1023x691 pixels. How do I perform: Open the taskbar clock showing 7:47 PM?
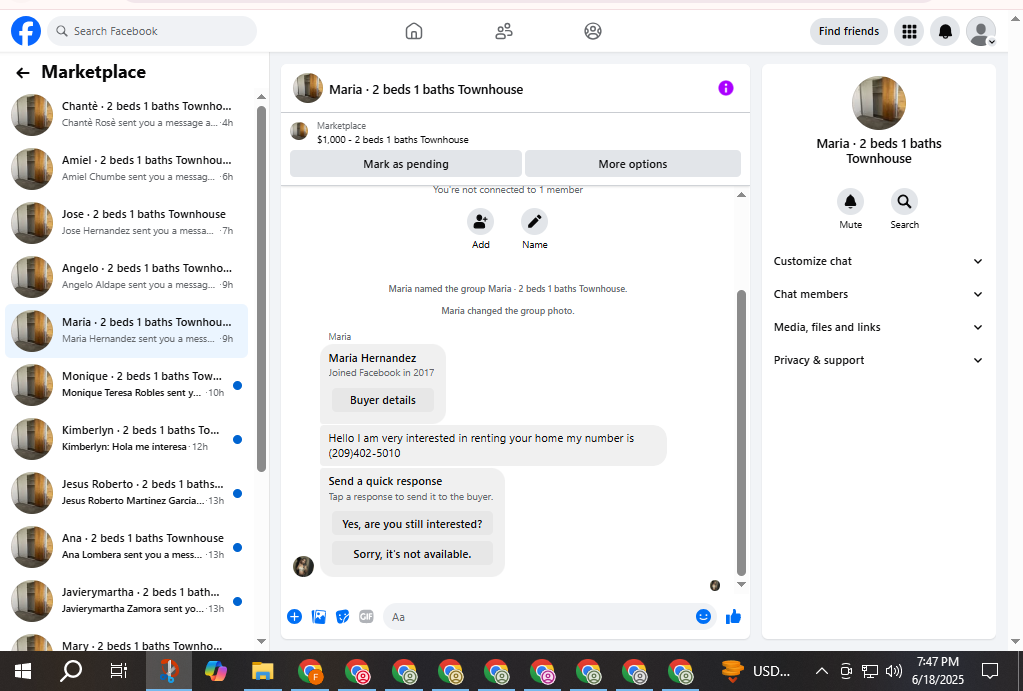[x=938, y=671]
